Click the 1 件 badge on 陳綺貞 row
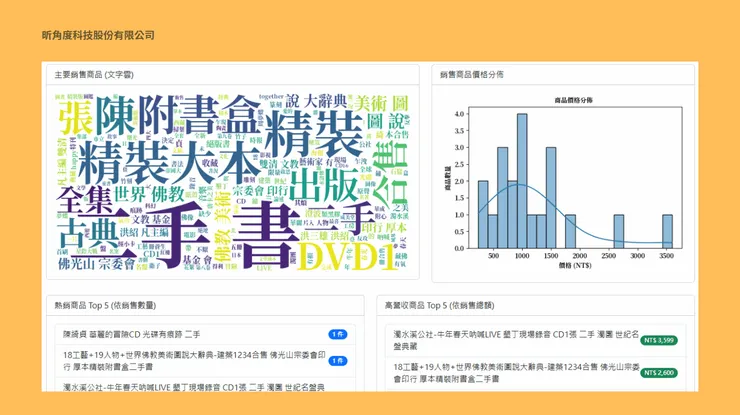 point(338,334)
